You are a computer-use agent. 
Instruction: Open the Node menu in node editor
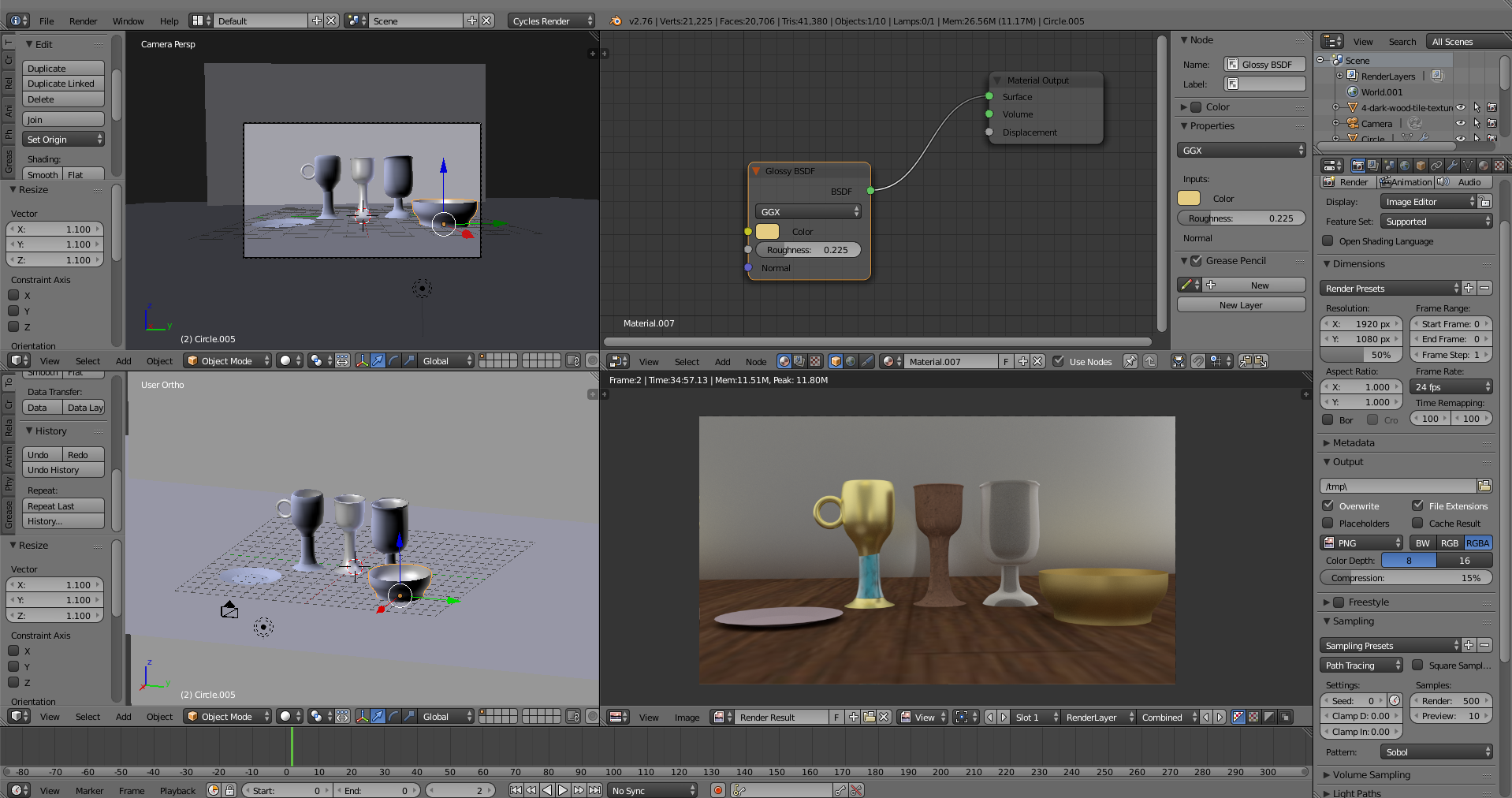(x=755, y=362)
